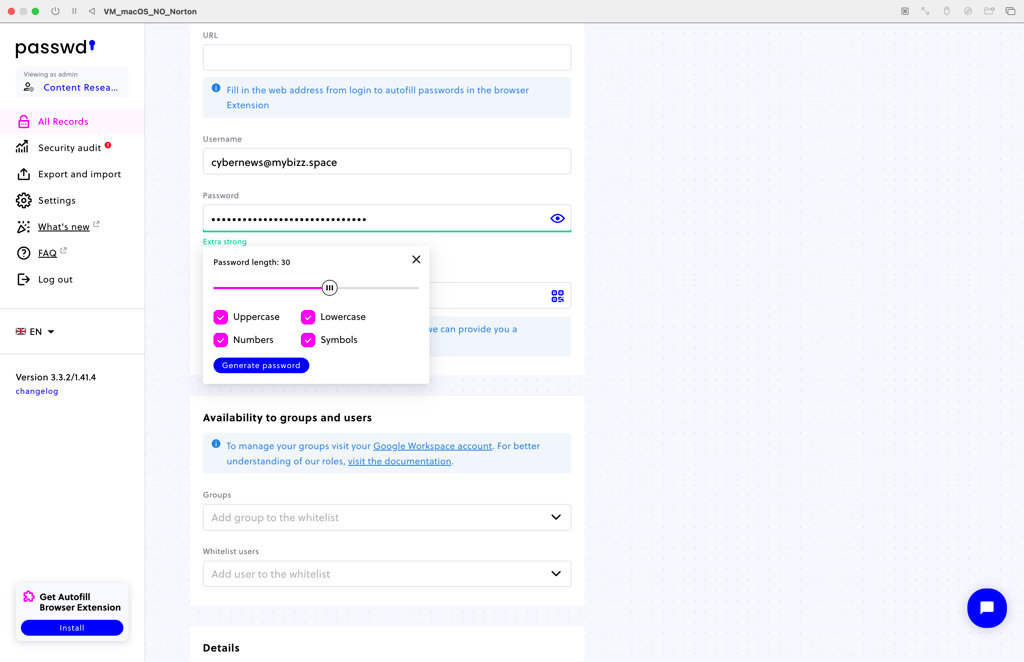This screenshot has height=662, width=1024.
Task: Click VM power icon in title bar
Action: (x=55, y=11)
